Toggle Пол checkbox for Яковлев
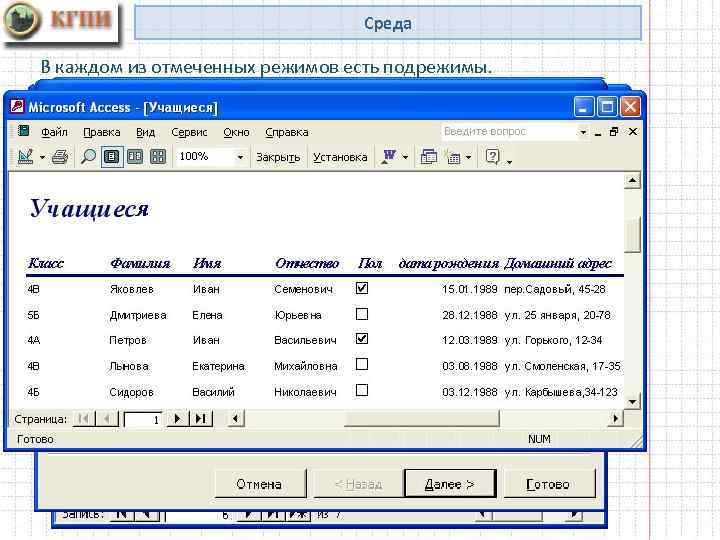Screen dimensions: 720x540 tap(362, 288)
